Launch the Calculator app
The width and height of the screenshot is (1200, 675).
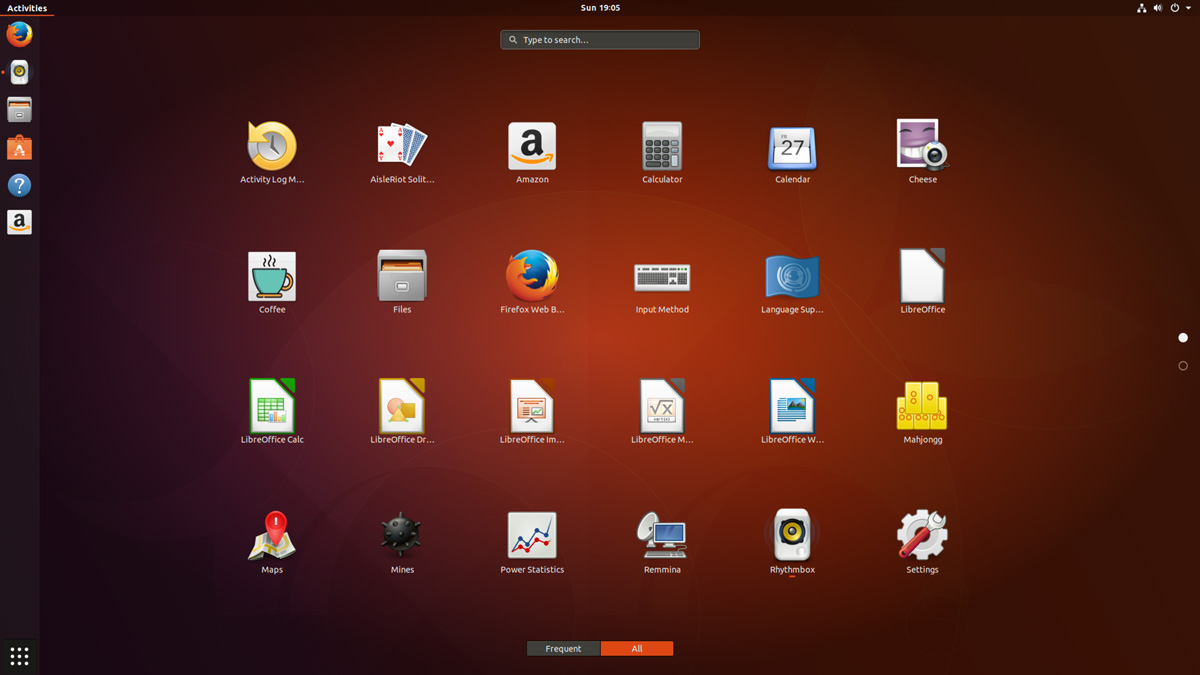tap(662, 152)
